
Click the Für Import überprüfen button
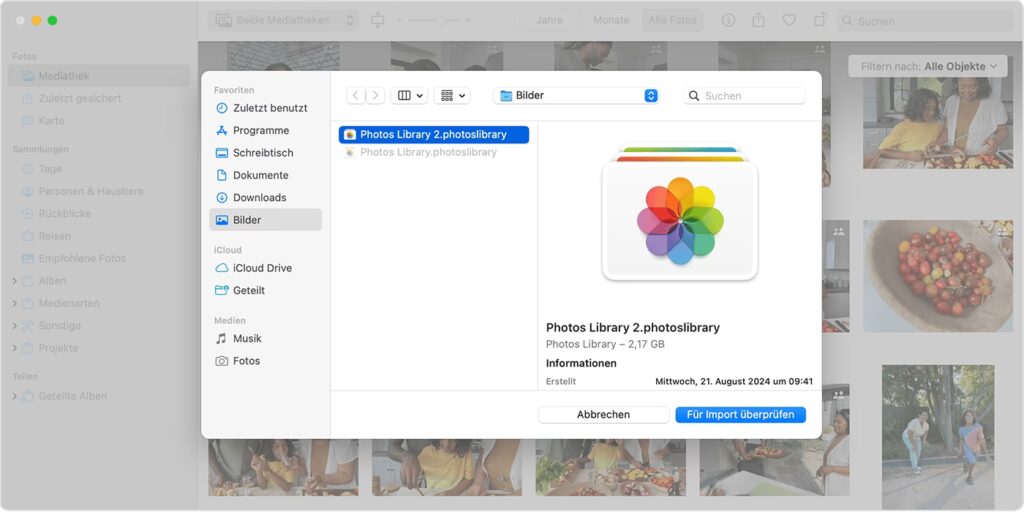pyautogui.click(x=740, y=414)
